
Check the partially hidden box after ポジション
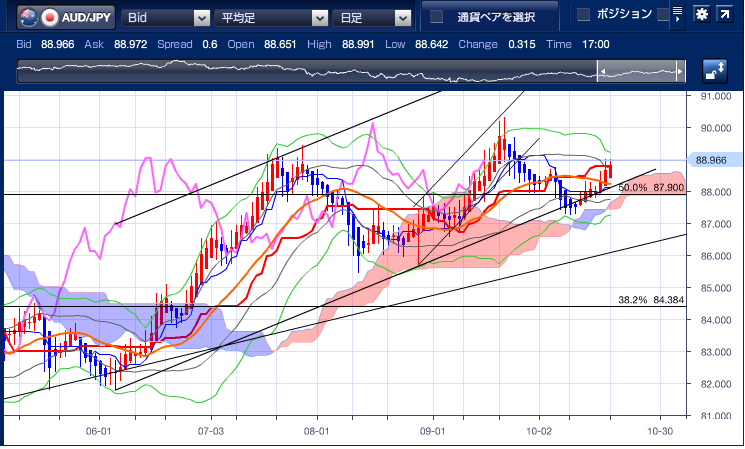662,14
